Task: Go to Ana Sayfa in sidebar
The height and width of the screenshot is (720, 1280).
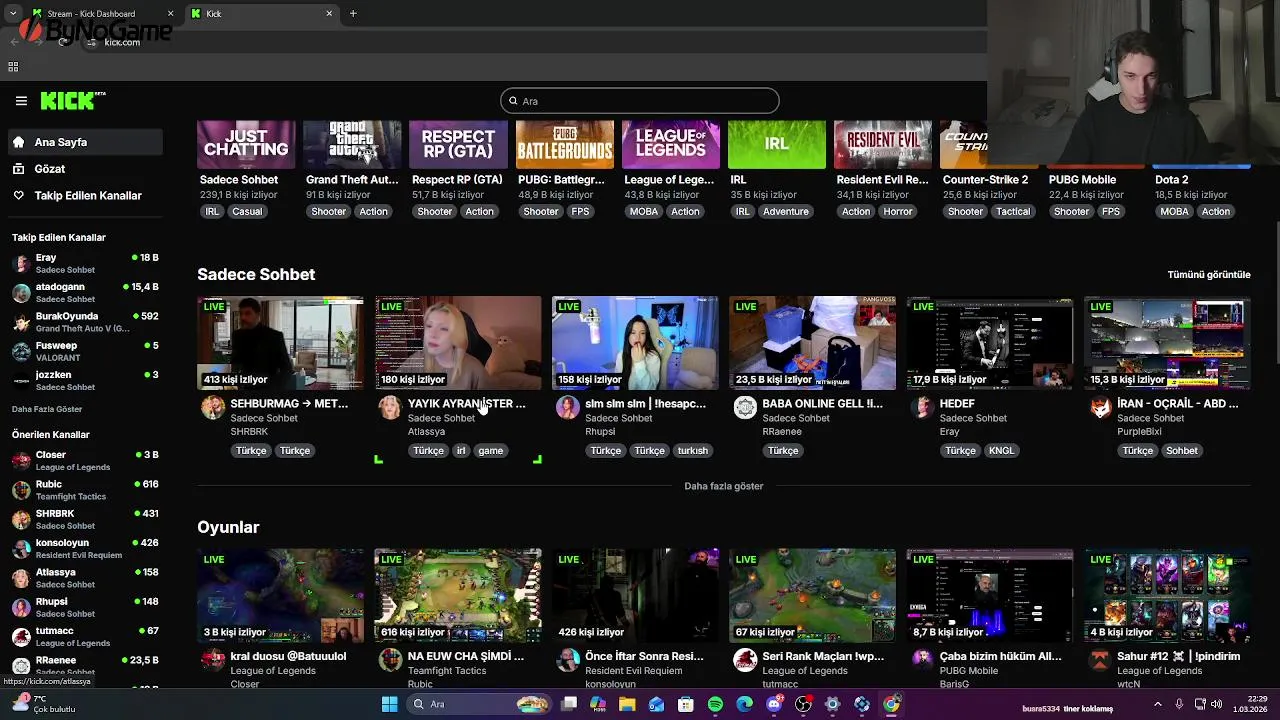Action: click(84, 142)
